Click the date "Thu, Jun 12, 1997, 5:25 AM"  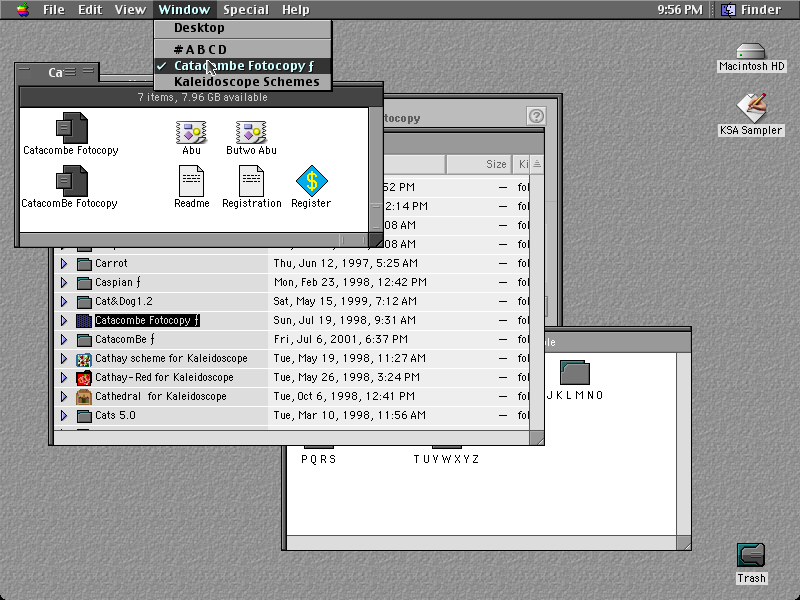(x=345, y=263)
